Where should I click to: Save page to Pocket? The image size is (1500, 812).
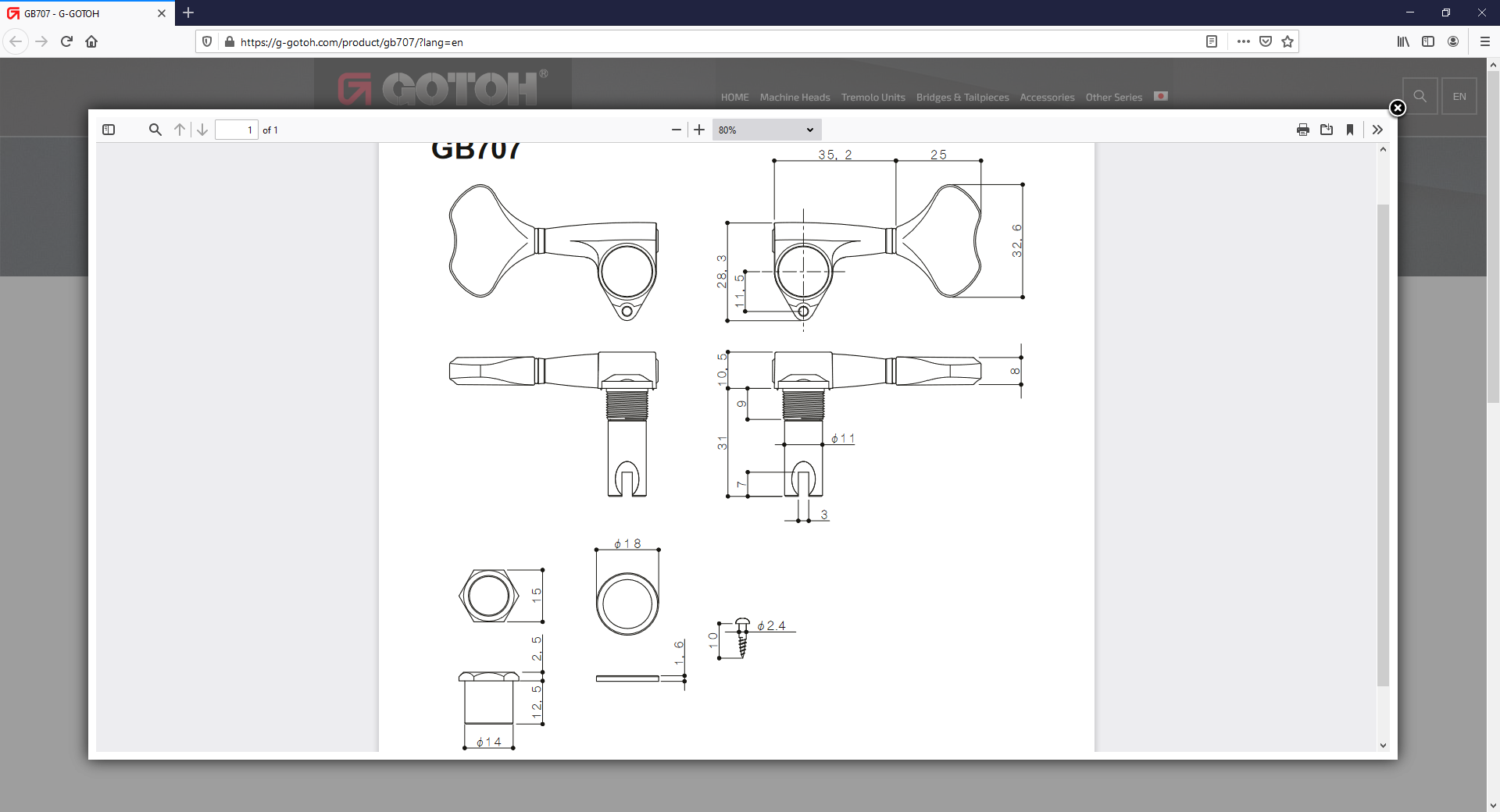(x=1266, y=41)
